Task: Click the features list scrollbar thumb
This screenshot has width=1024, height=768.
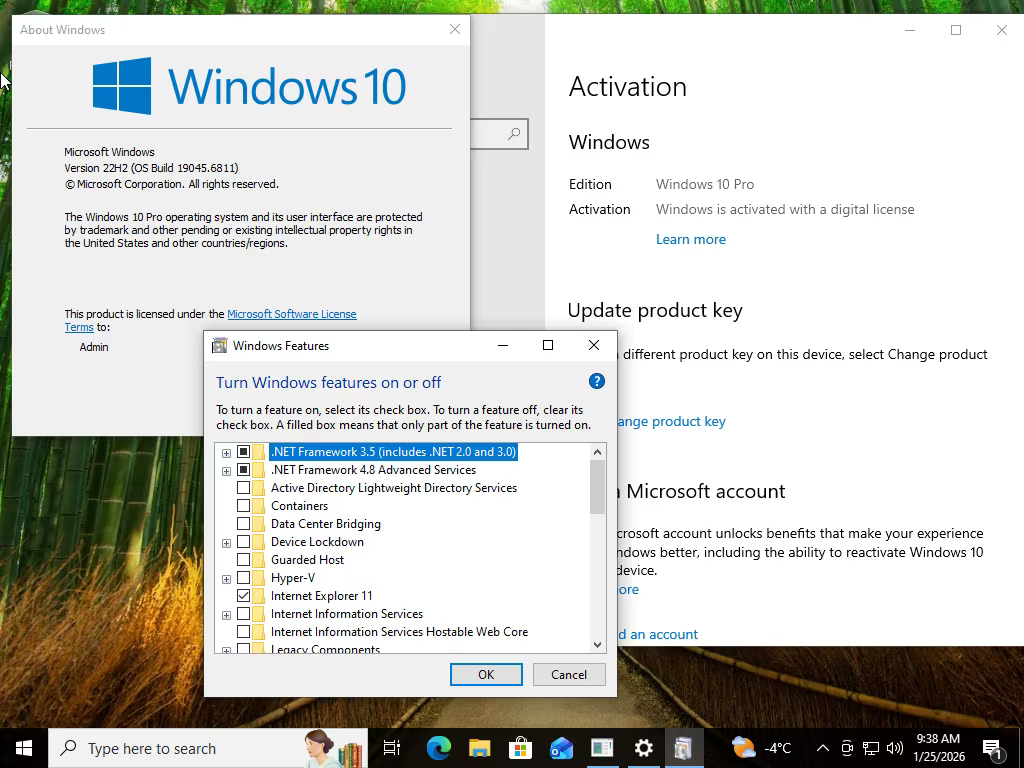Action: pos(597,487)
